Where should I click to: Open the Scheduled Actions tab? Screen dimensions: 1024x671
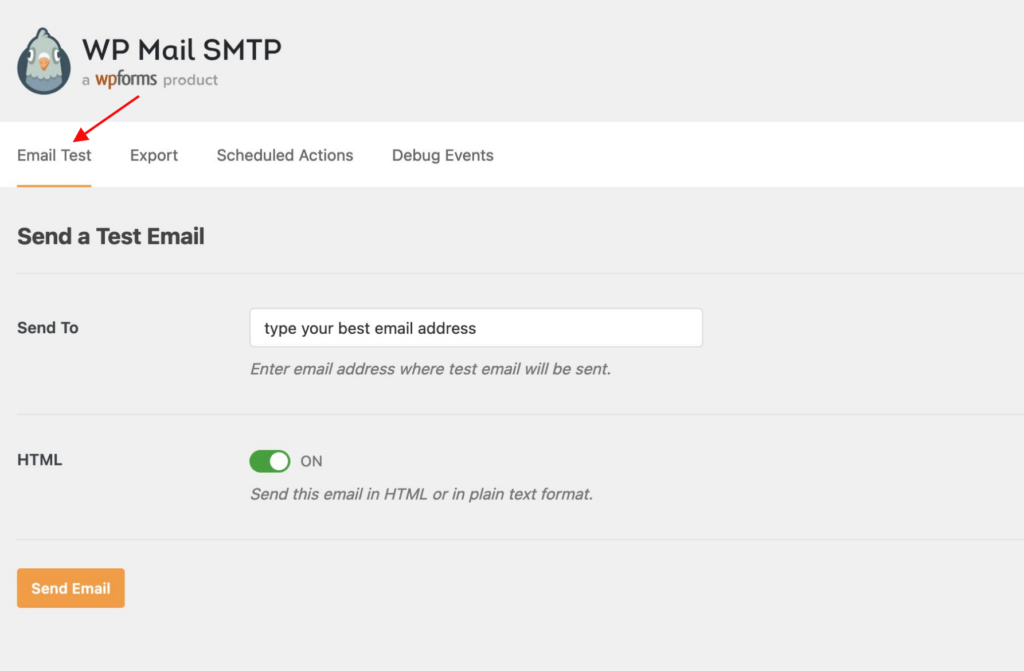pos(285,155)
